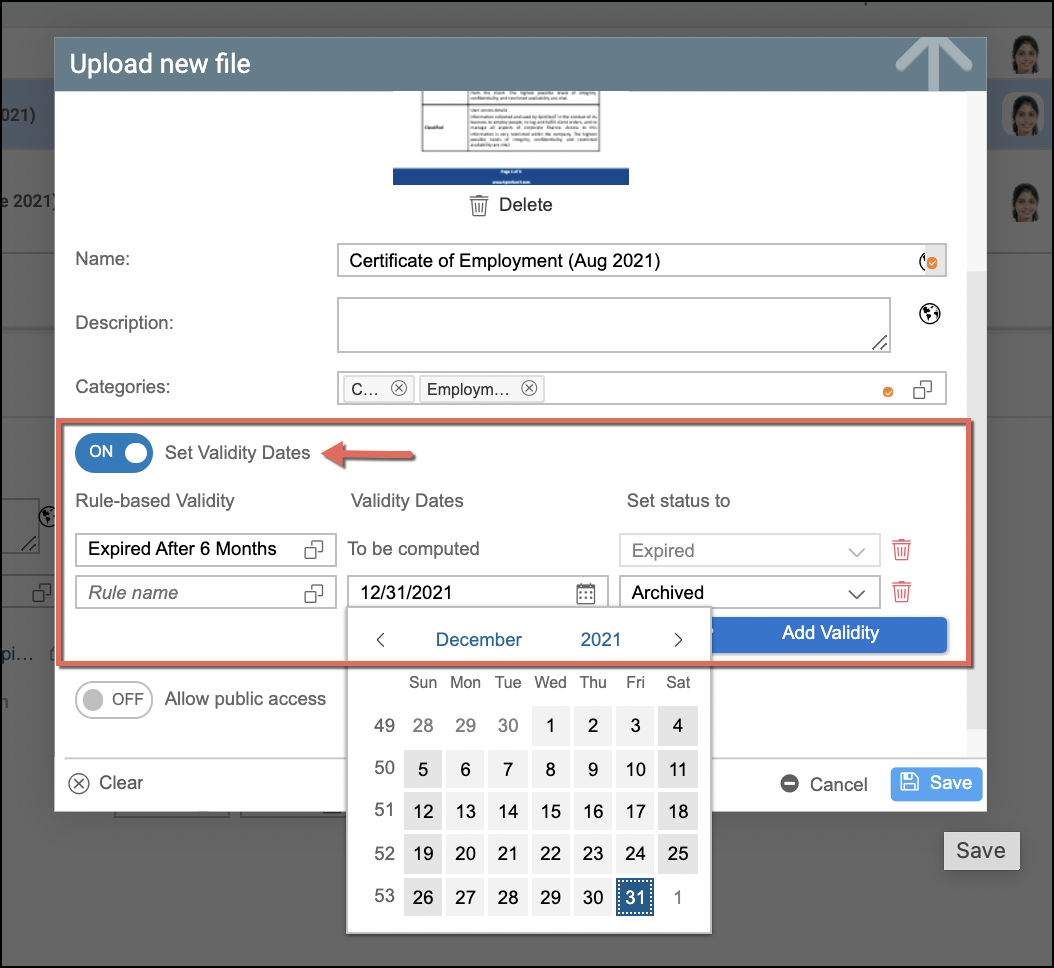Turn off Set Validity Dates toggle

(114, 452)
